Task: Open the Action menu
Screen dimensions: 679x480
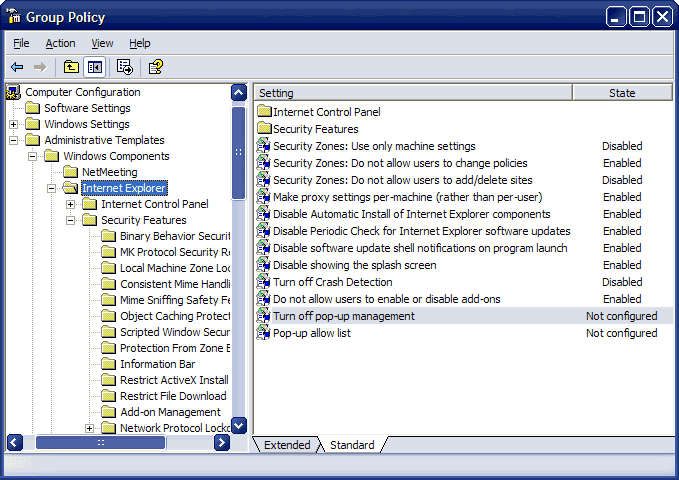Action: [60, 43]
